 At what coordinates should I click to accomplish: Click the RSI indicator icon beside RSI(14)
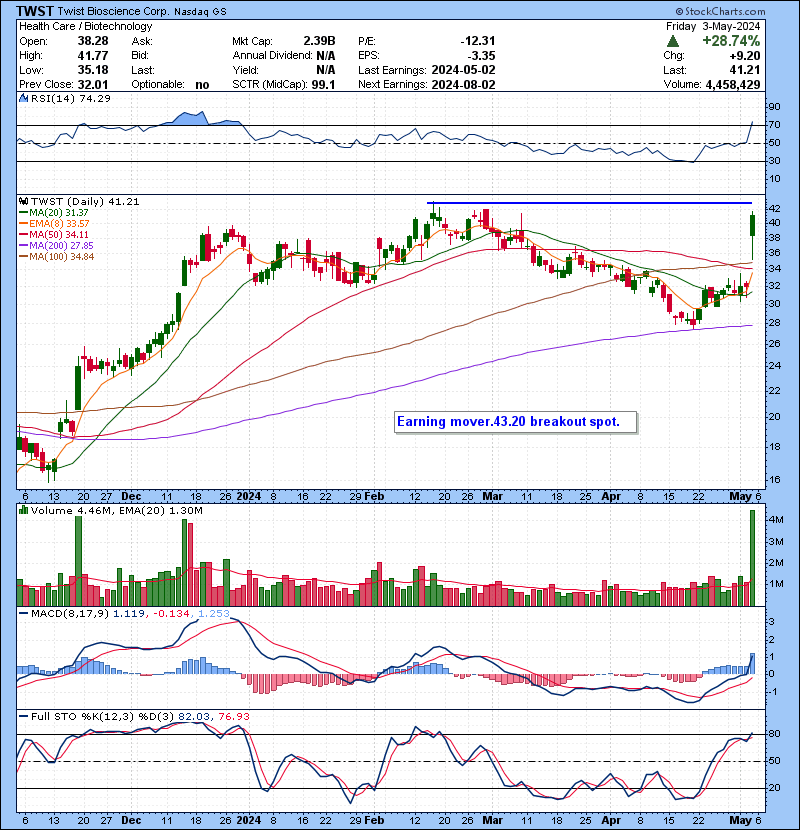tap(24, 98)
